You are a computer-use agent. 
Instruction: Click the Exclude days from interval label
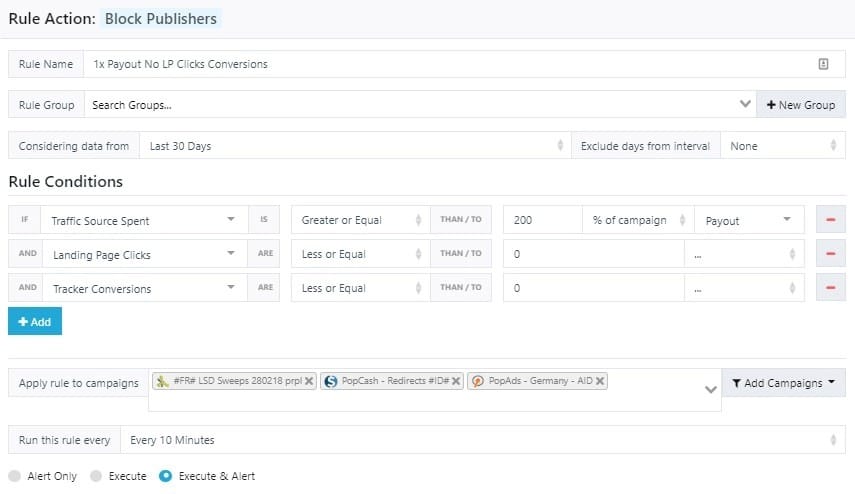pos(645,146)
